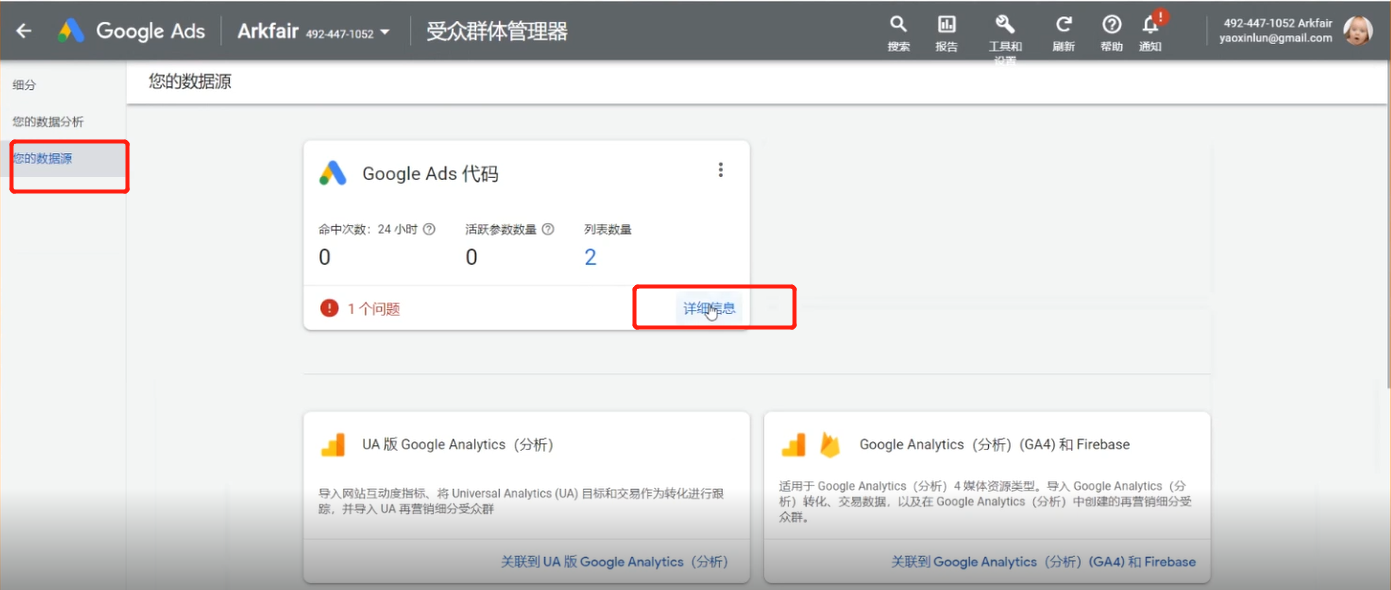Click the 活跃参数数量 question mark tooltip icon
1391x590 pixels.
point(547,228)
